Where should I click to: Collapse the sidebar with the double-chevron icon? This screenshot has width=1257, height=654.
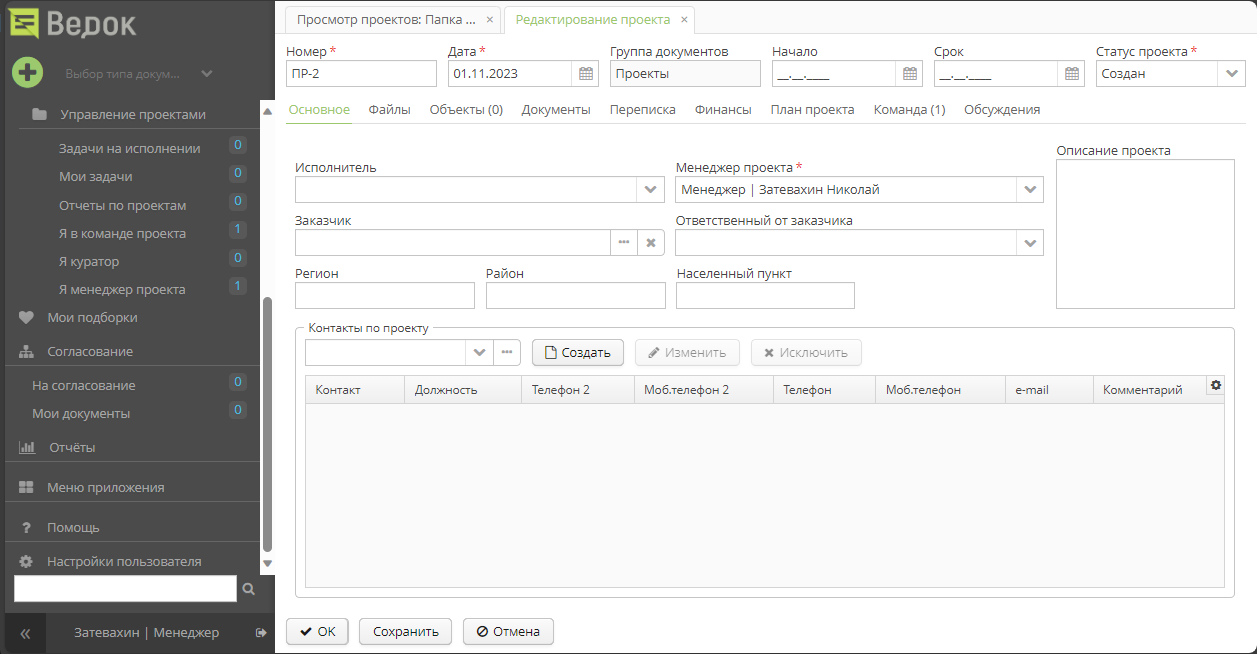[24, 632]
